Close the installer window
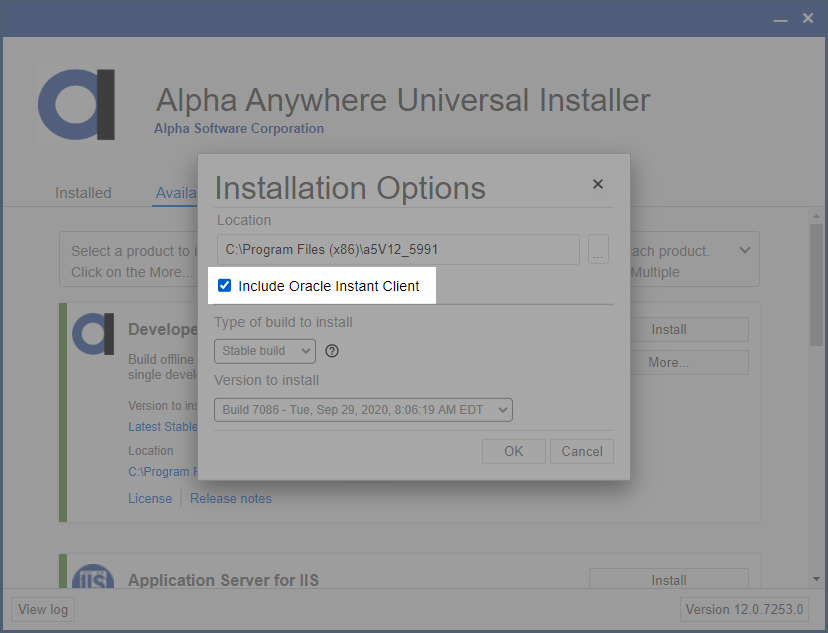Image resolution: width=828 pixels, height=633 pixels. pos(808,18)
